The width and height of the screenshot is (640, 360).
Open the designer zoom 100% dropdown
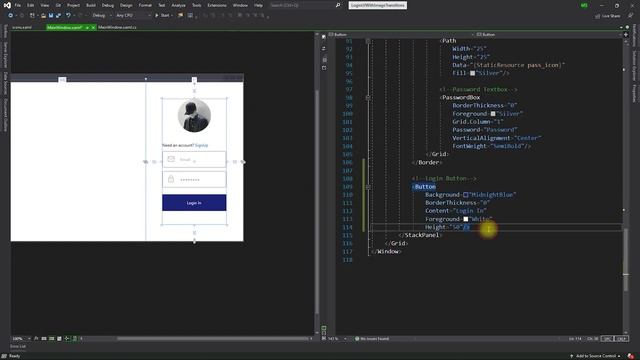pos(21,339)
